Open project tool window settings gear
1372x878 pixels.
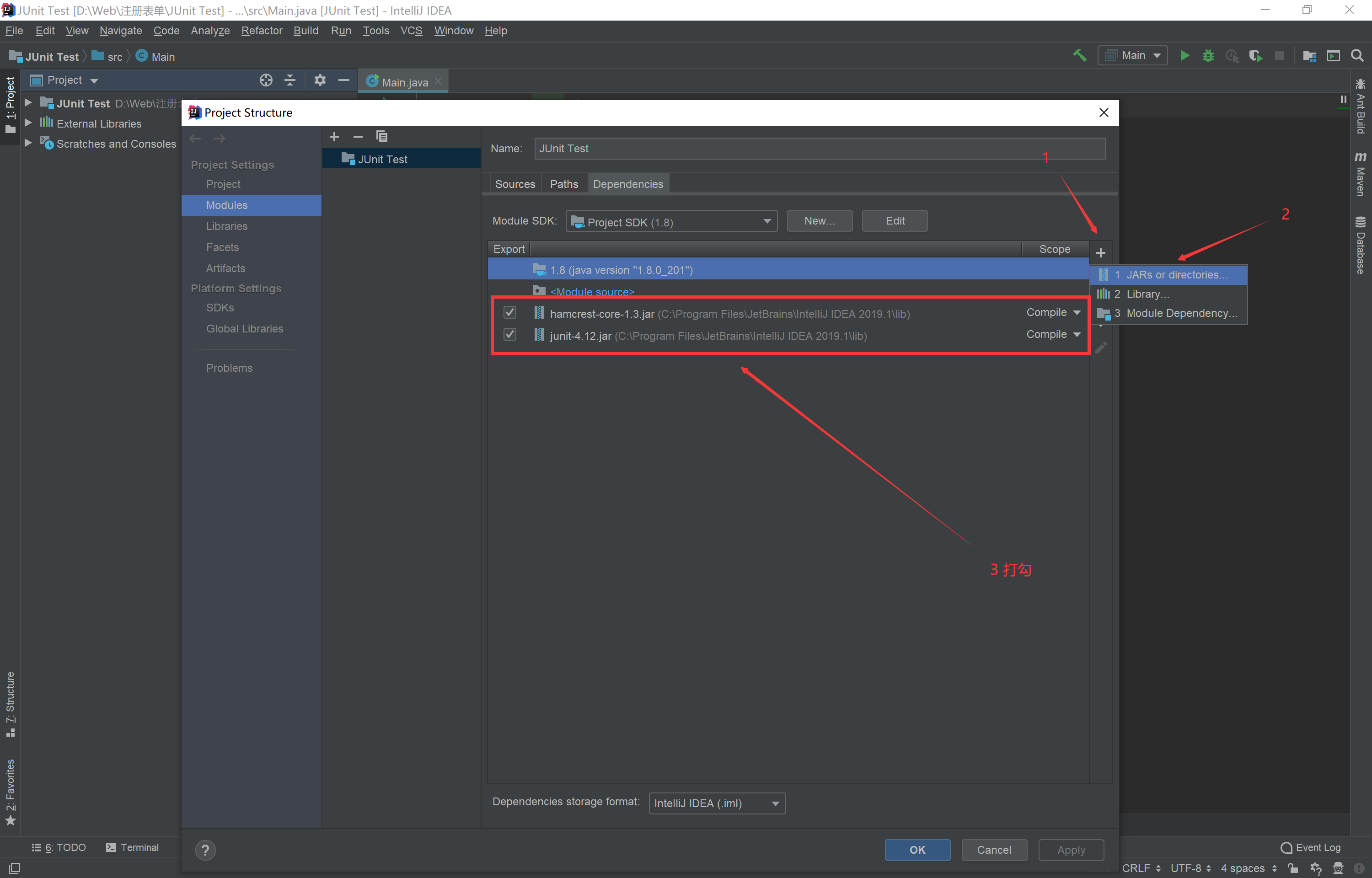[320, 80]
